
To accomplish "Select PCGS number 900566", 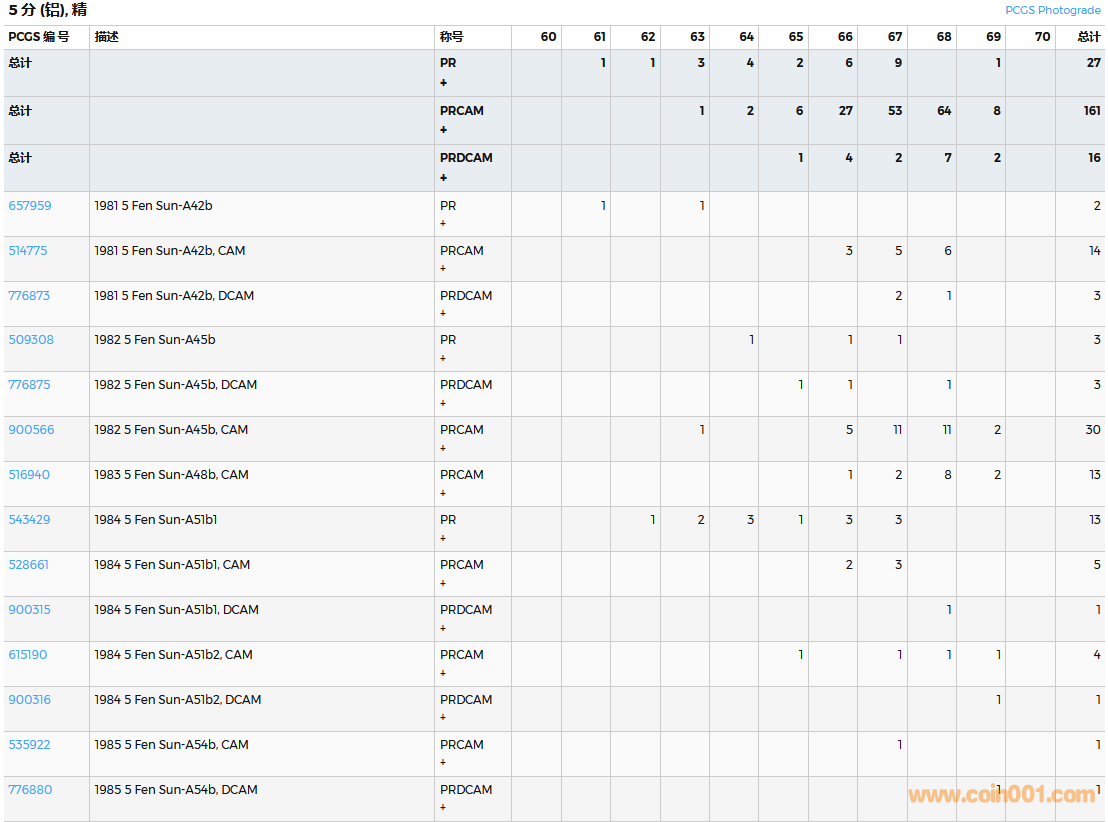I will (x=31, y=430).
